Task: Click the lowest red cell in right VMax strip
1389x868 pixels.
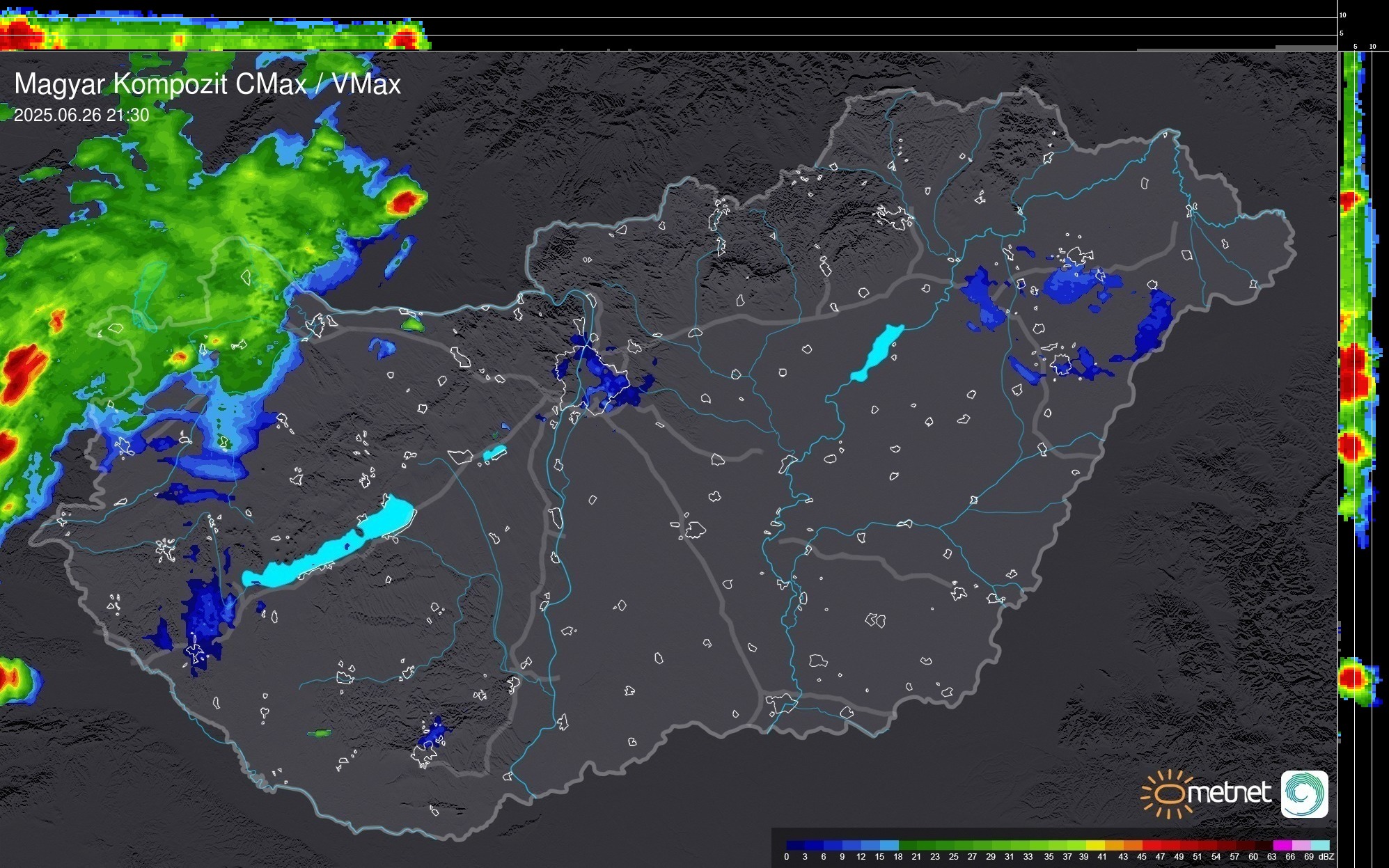Action: (1352, 677)
